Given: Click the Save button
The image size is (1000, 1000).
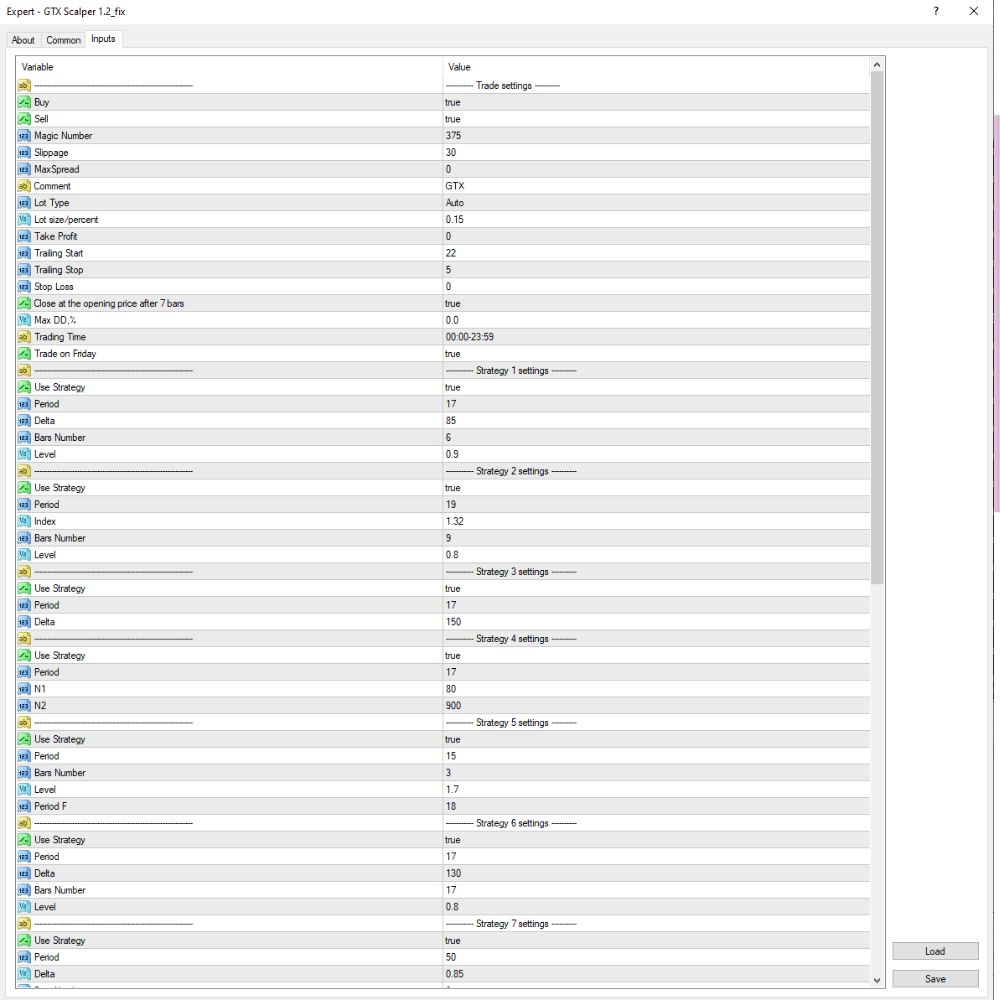Looking at the screenshot, I should [x=935, y=979].
